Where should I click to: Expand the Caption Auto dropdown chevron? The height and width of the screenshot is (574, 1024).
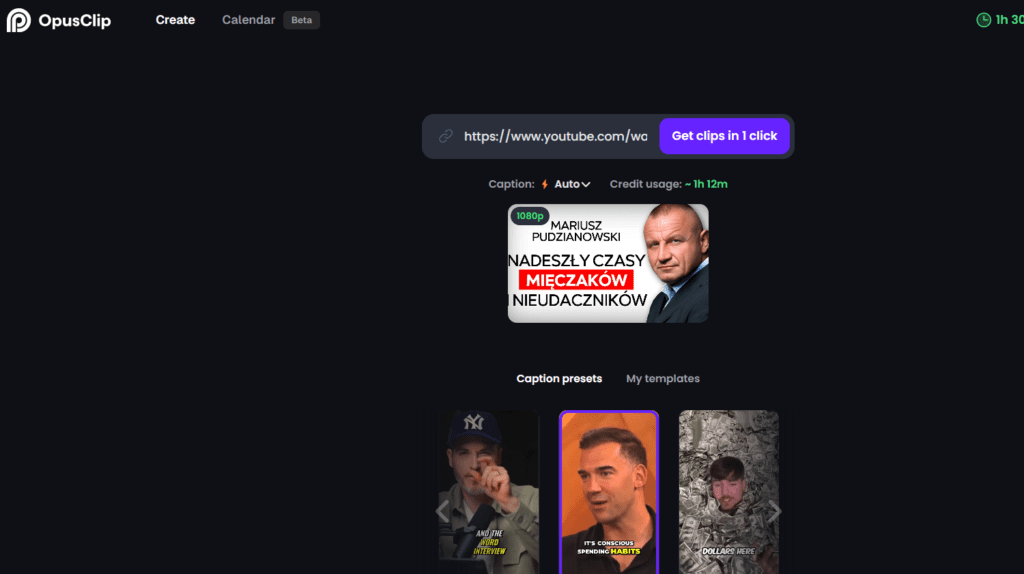[x=586, y=185]
